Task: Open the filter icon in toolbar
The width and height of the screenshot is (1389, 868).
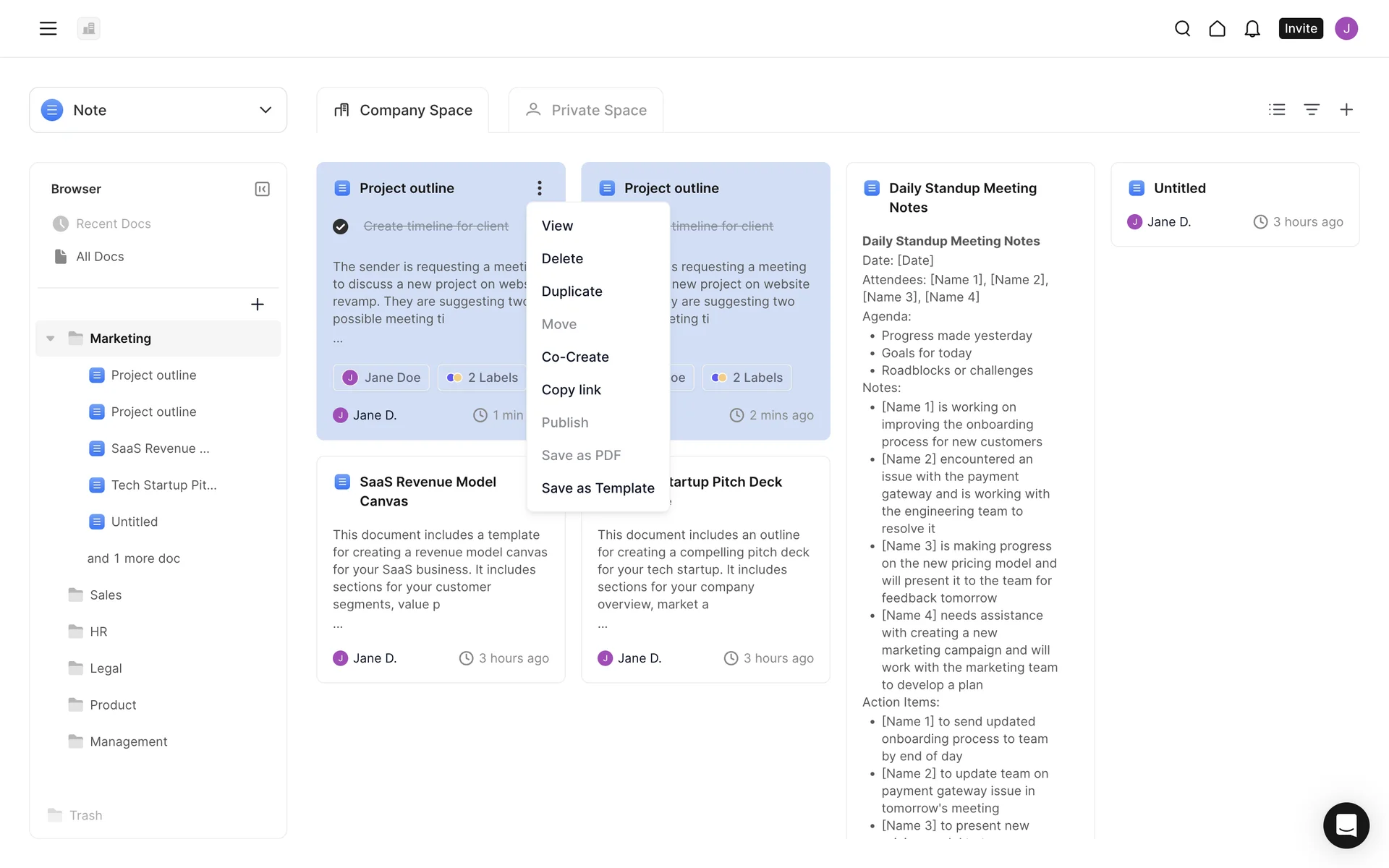Action: pyautogui.click(x=1311, y=109)
